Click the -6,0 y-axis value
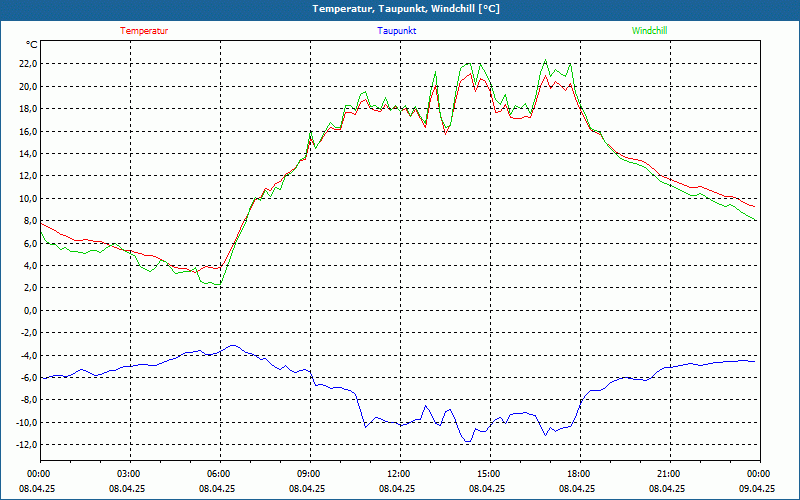 tap(29, 378)
